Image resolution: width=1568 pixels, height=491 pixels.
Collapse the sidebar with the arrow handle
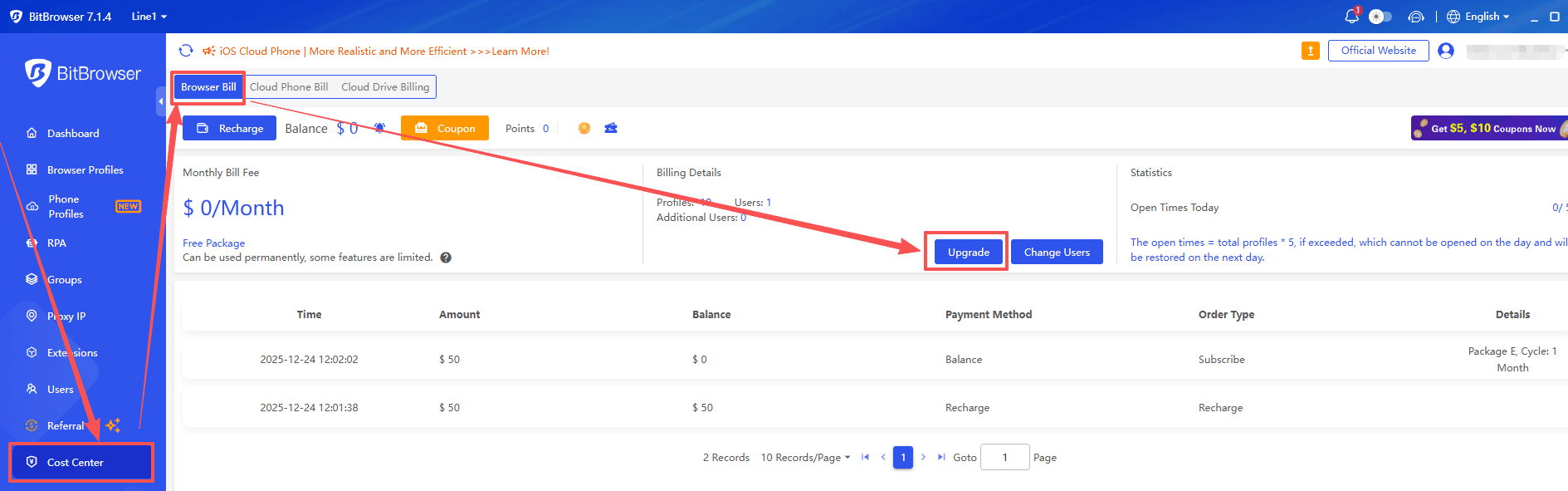[161, 101]
